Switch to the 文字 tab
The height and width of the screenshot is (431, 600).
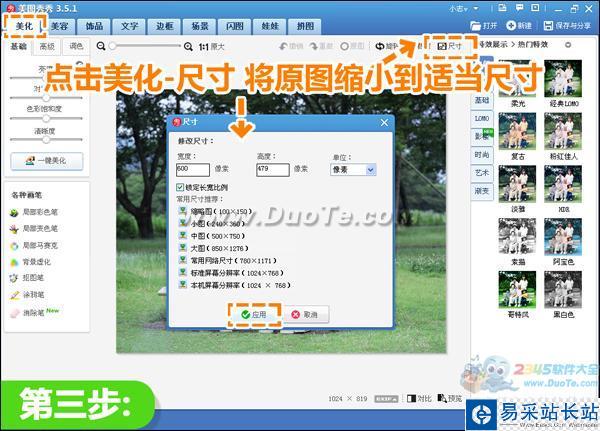click(129, 26)
